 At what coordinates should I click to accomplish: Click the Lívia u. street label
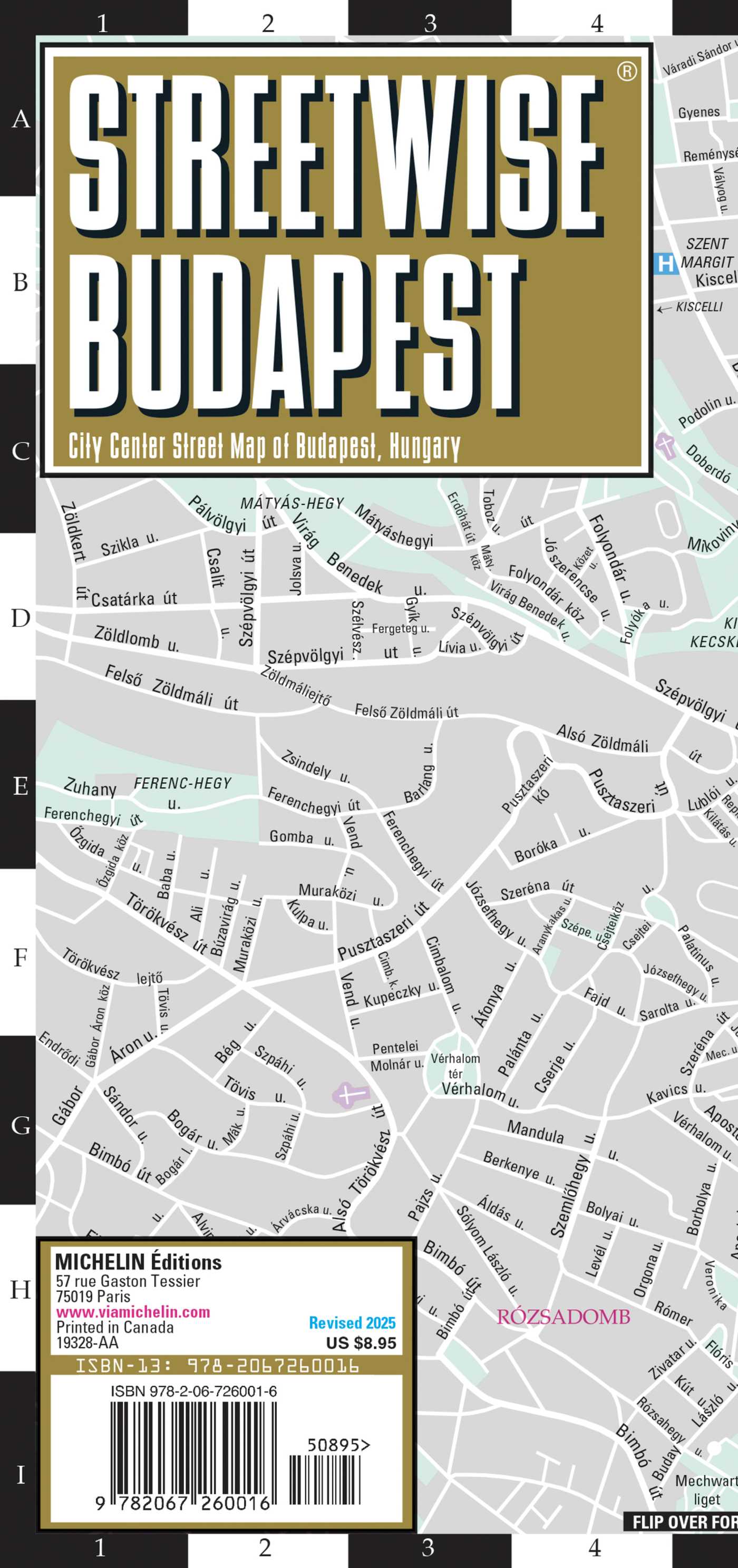tap(459, 647)
